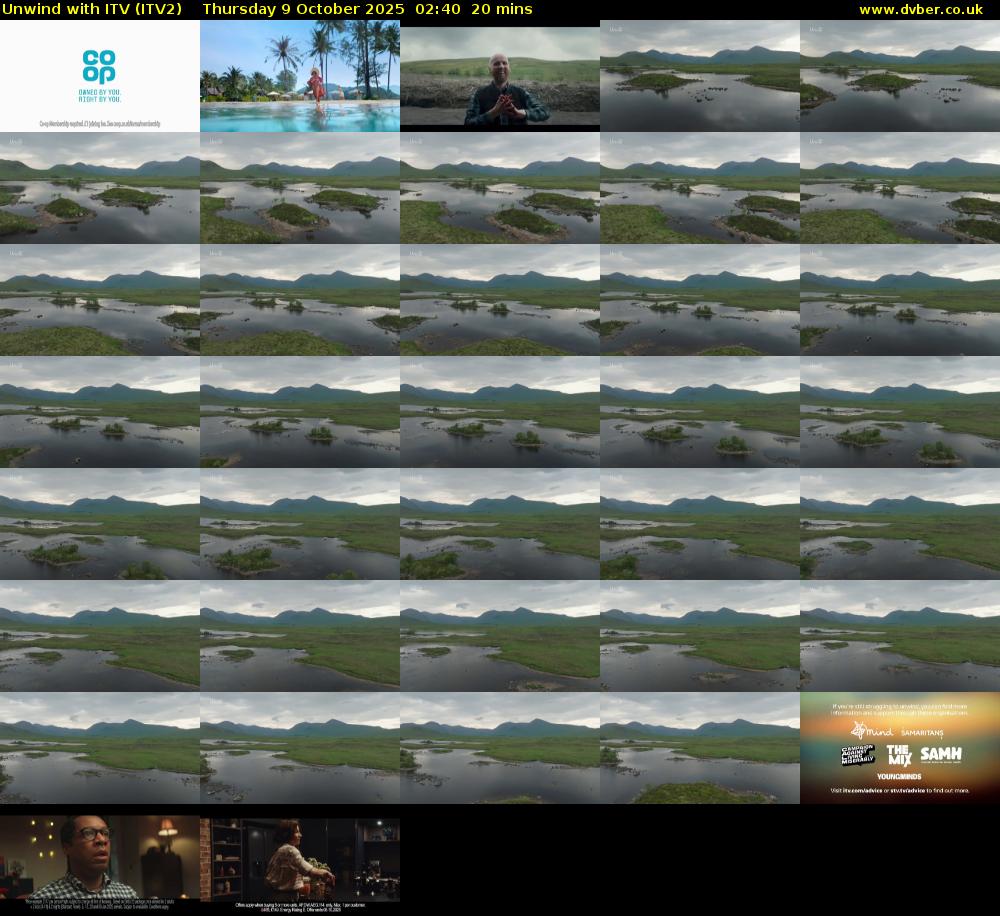
Task: Click the Campaign Against Living Miserably logo
Action: (x=858, y=755)
